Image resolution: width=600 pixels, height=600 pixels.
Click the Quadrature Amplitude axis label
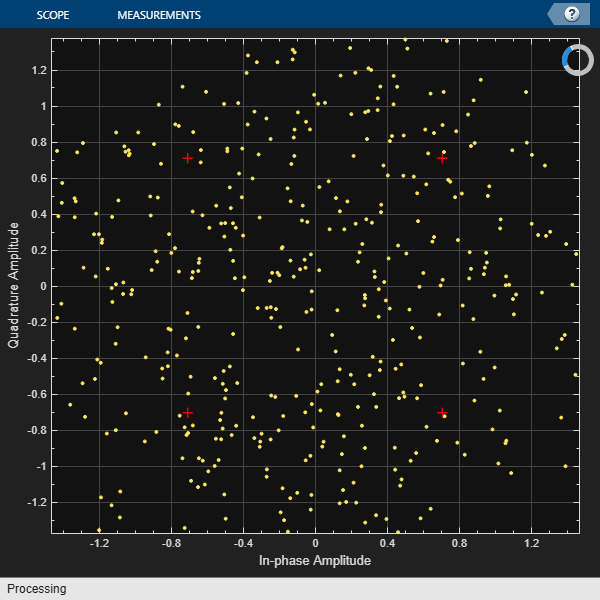pyautogui.click(x=13, y=285)
